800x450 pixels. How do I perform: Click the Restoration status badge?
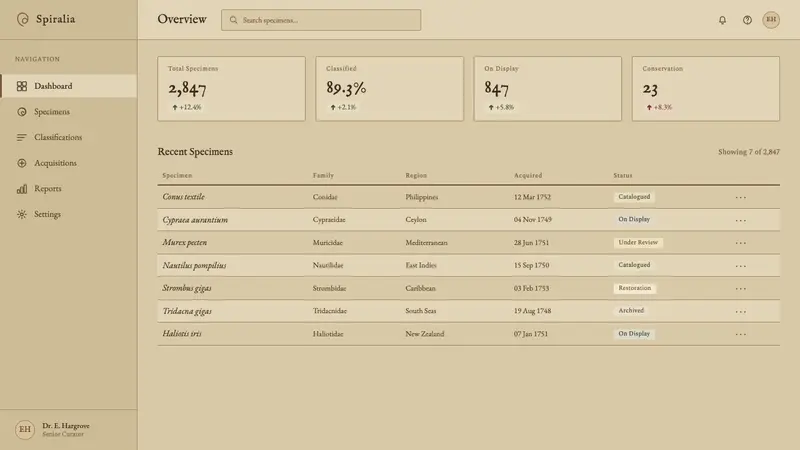click(x=635, y=288)
